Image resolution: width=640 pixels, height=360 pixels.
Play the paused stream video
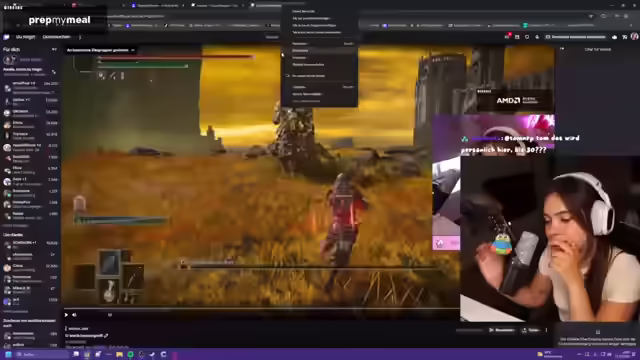[66, 315]
